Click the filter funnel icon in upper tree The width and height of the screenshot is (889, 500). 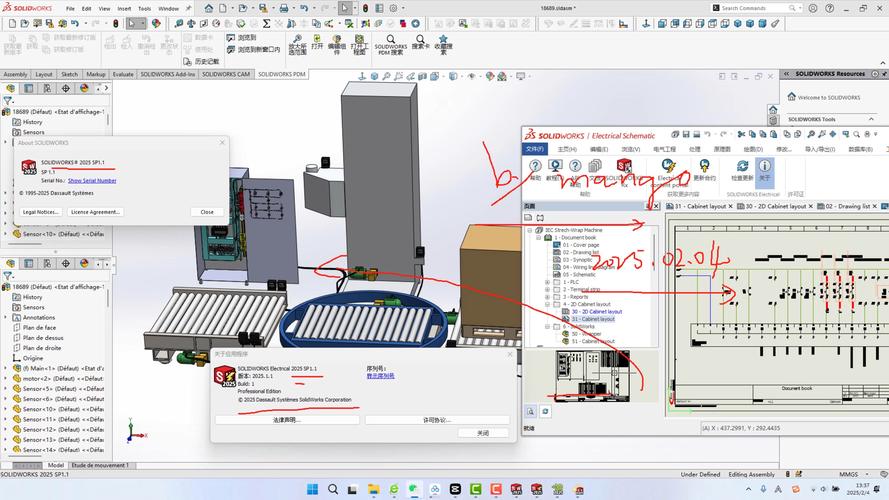coord(7,100)
